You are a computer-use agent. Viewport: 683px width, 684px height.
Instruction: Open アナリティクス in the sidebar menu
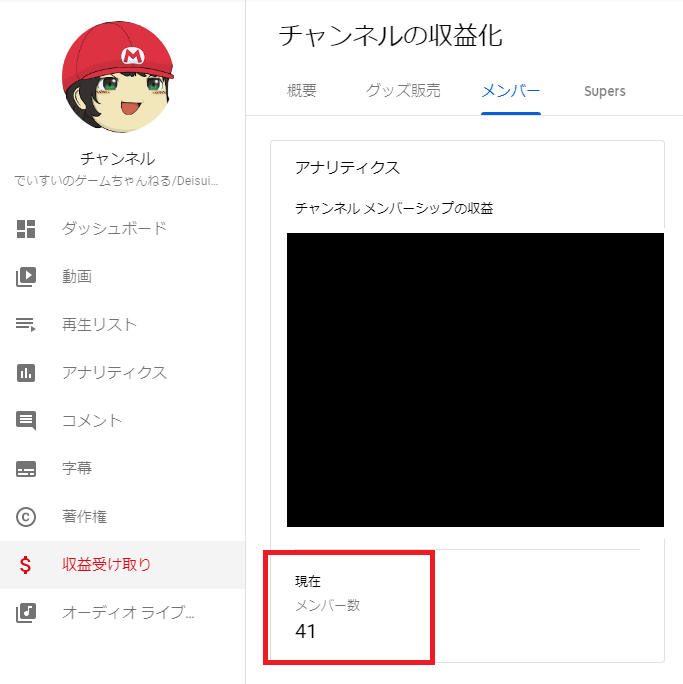click(122, 373)
